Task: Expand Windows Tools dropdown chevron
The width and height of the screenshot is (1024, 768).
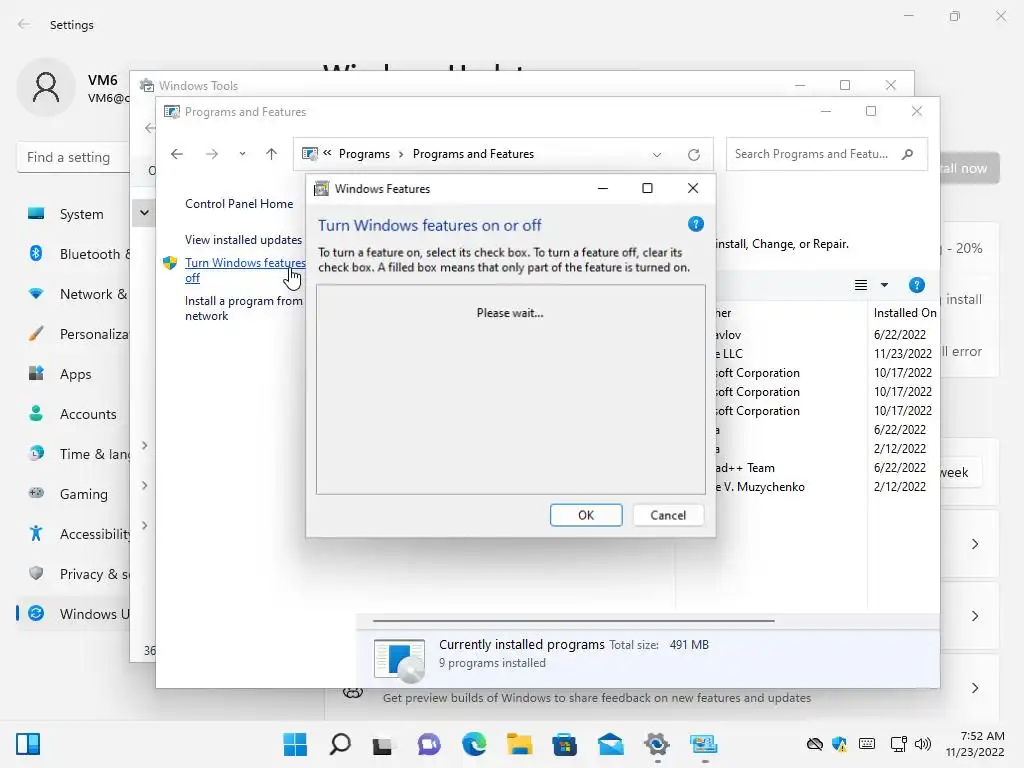Action: [144, 213]
